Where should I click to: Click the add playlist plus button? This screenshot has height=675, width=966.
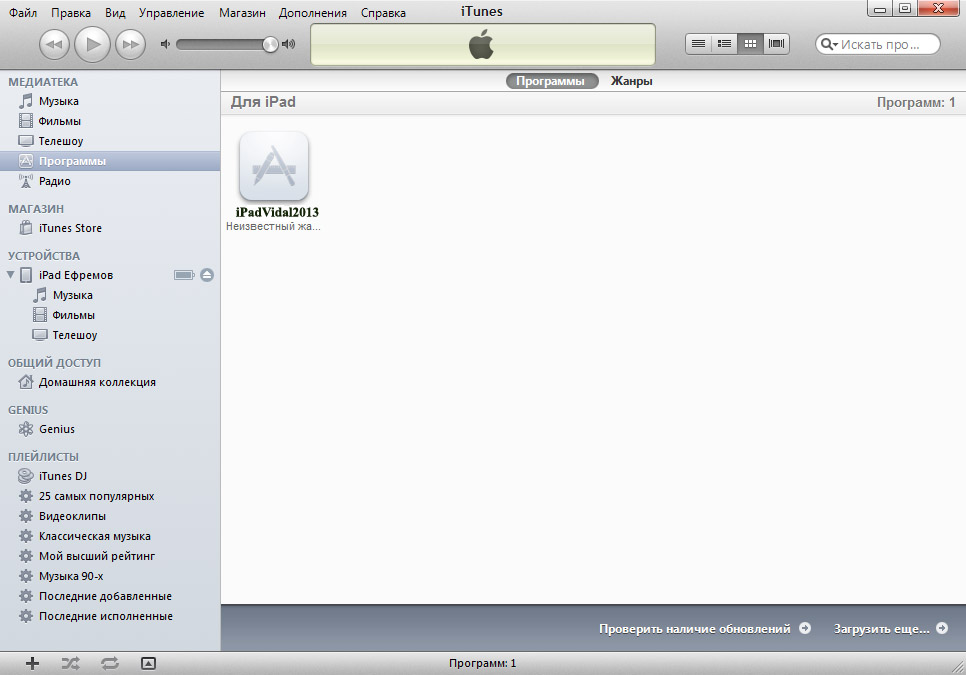(x=32, y=663)
